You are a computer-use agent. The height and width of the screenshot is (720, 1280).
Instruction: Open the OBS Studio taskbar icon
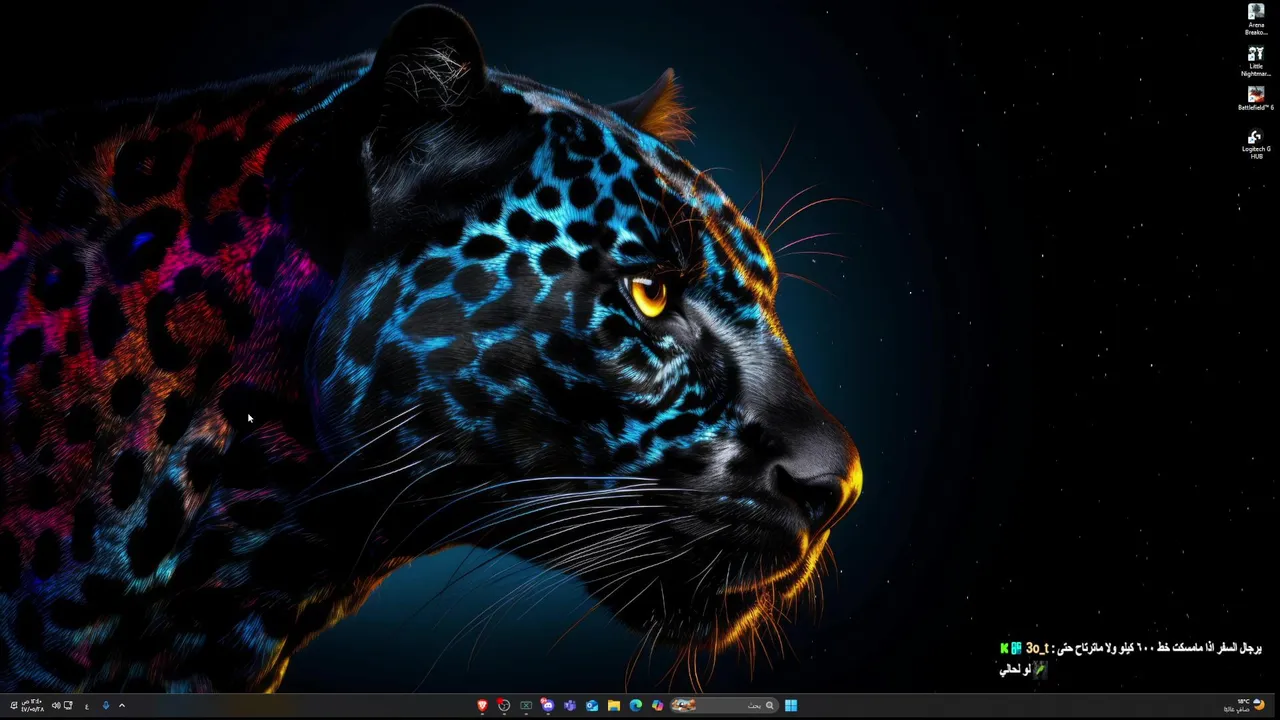coord(504,705)
